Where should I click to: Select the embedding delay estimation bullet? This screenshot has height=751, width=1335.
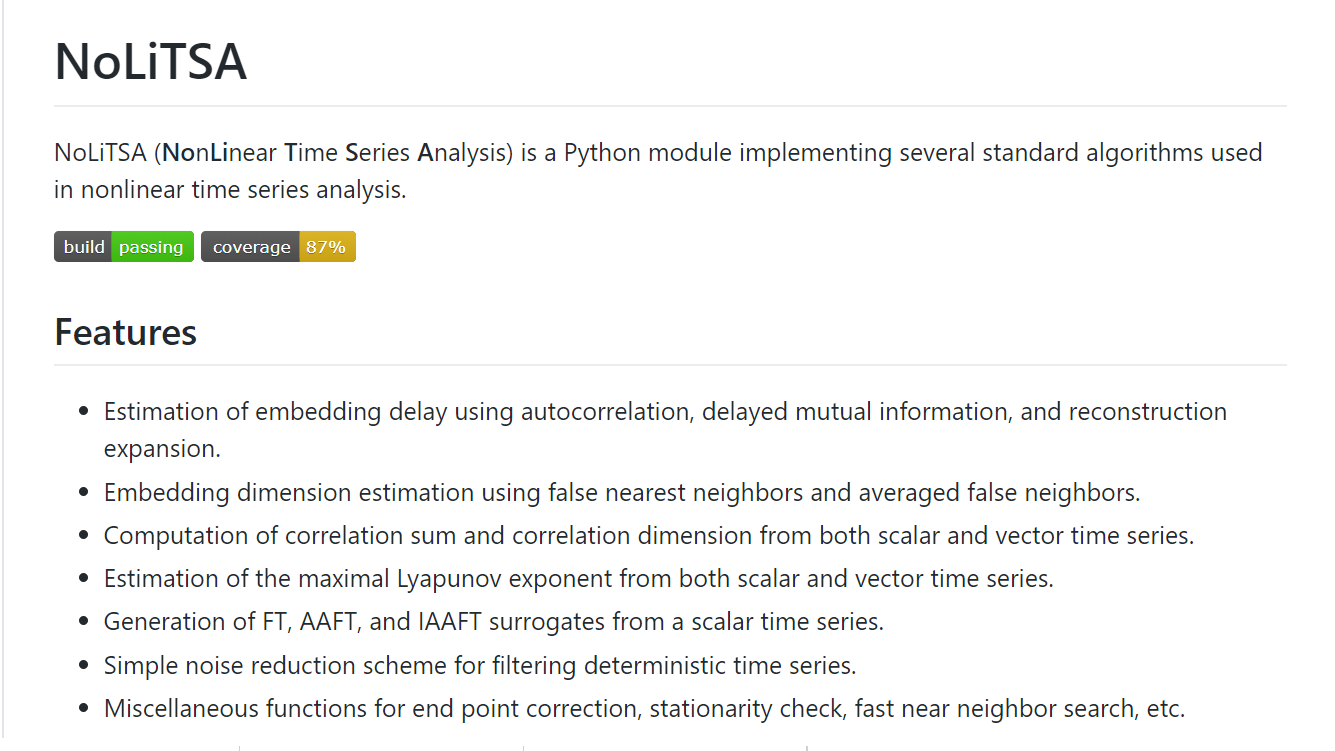coord(665,430)
